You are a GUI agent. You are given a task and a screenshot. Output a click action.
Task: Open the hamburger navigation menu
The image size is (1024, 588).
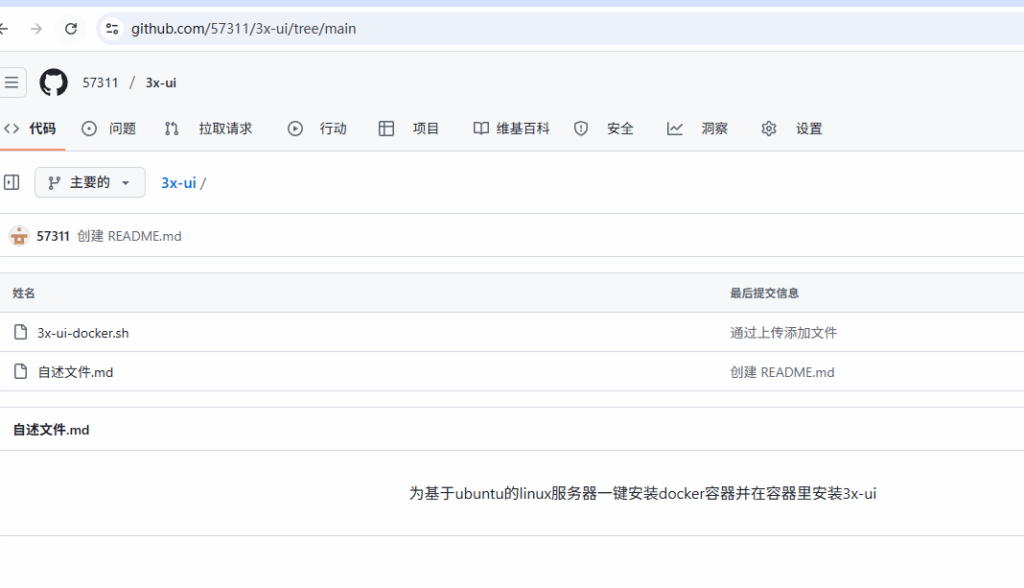coord(12,82)
